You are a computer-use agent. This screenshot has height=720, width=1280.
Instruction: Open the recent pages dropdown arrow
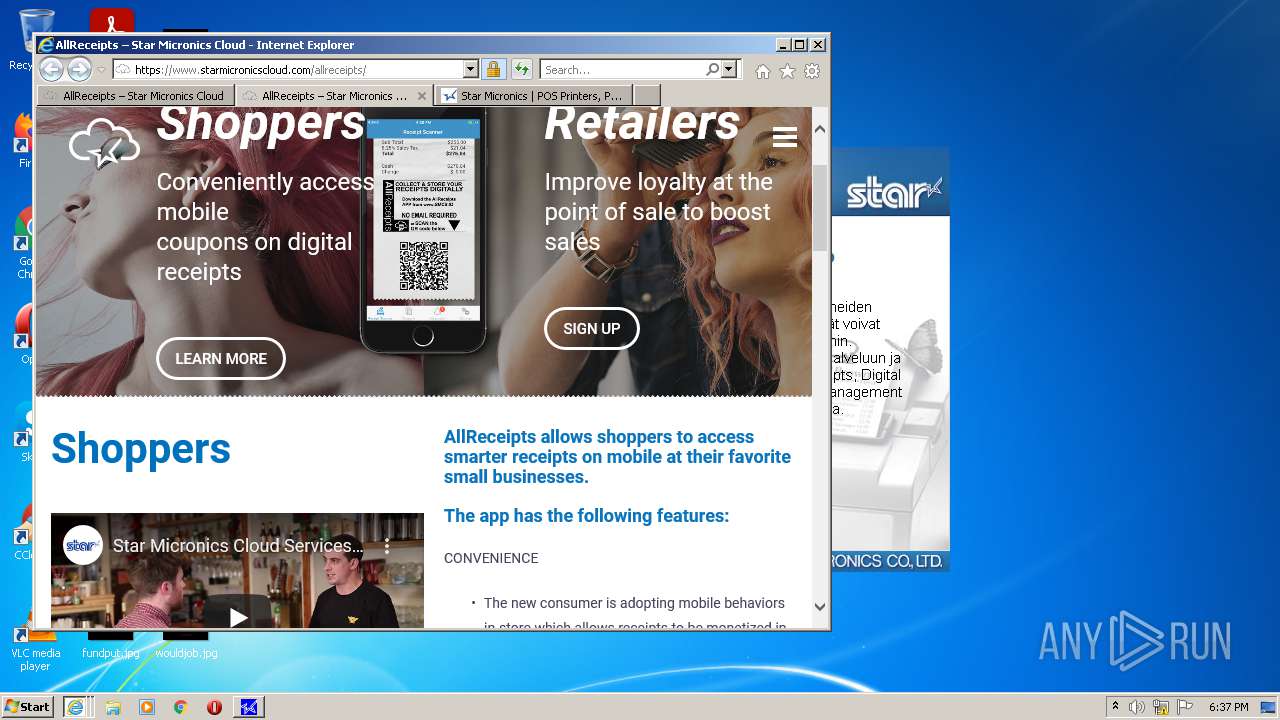pos(101,70)
